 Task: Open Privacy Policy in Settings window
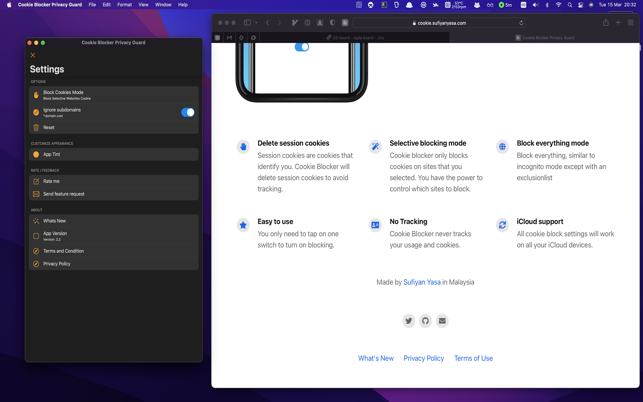coord(114,264)
